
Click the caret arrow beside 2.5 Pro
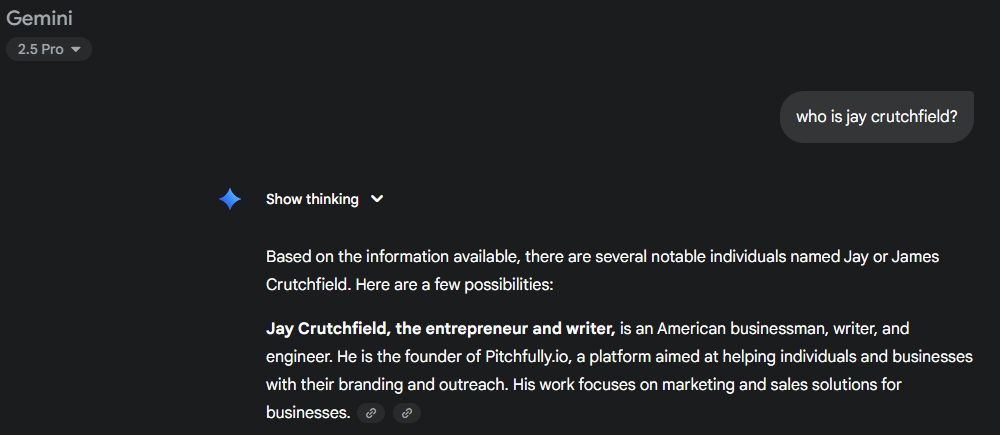(75, 49)
